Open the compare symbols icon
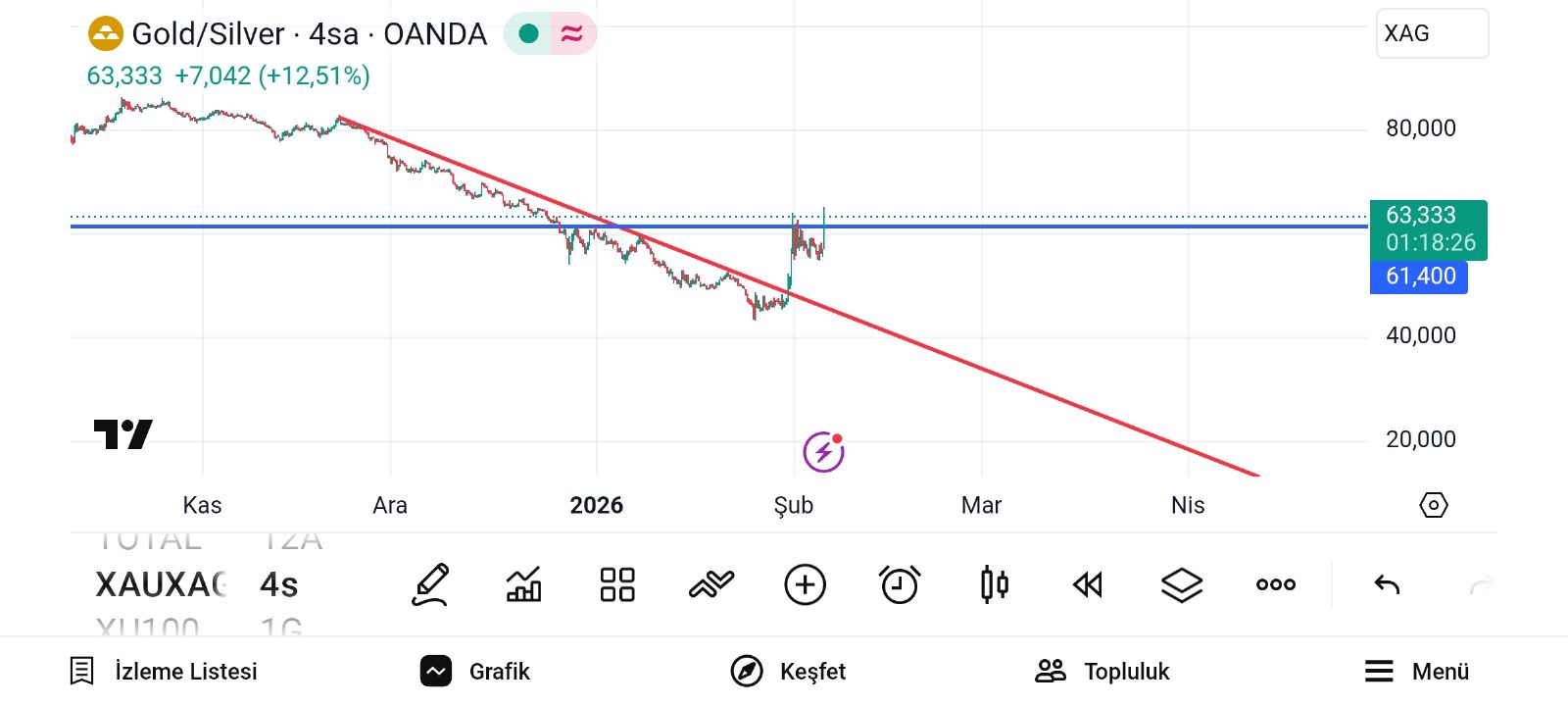 click(x=711, y=585)
